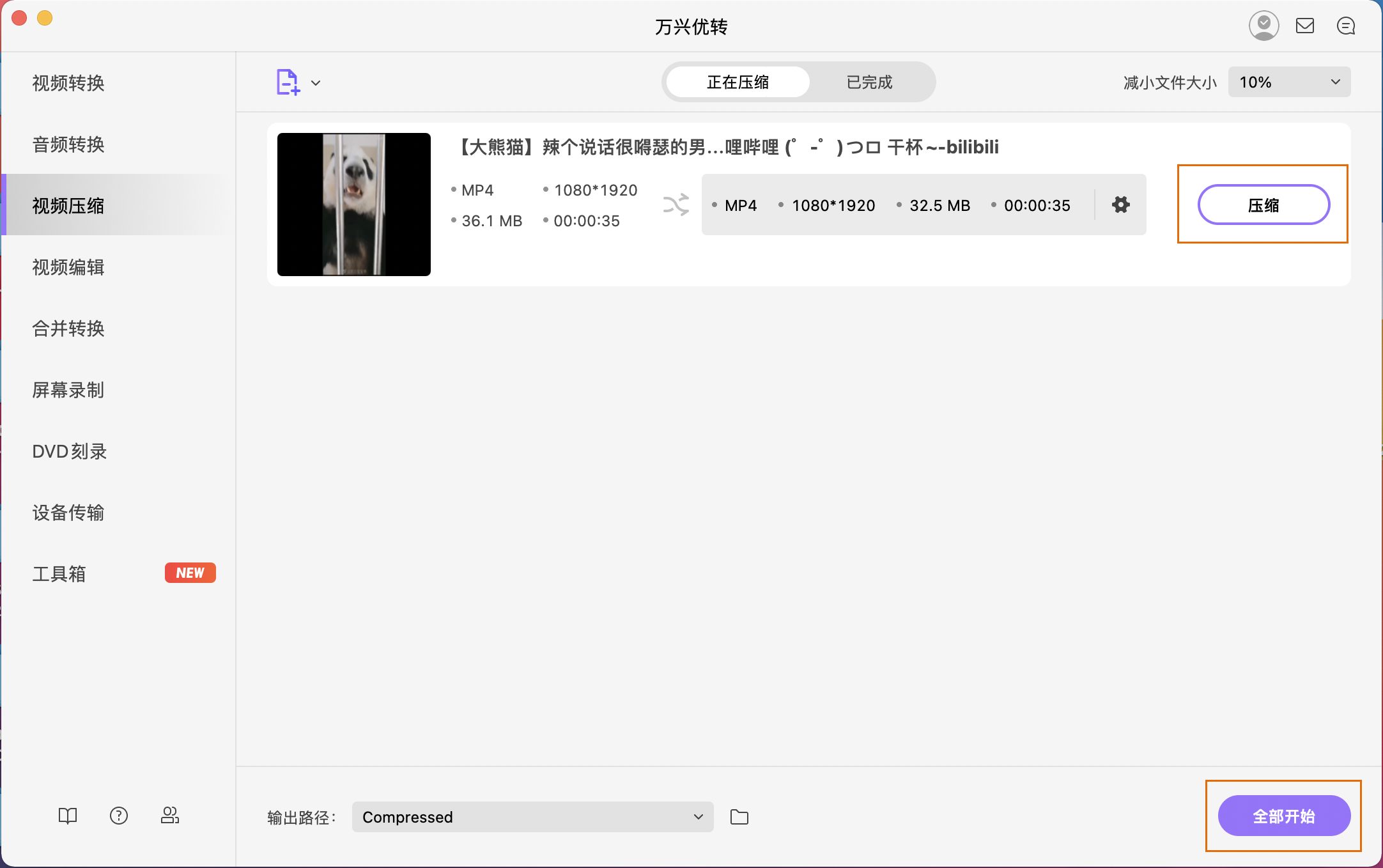Open the feedback mail icon
This screenshot has width=1383, height=868.
coord(1306,26)
